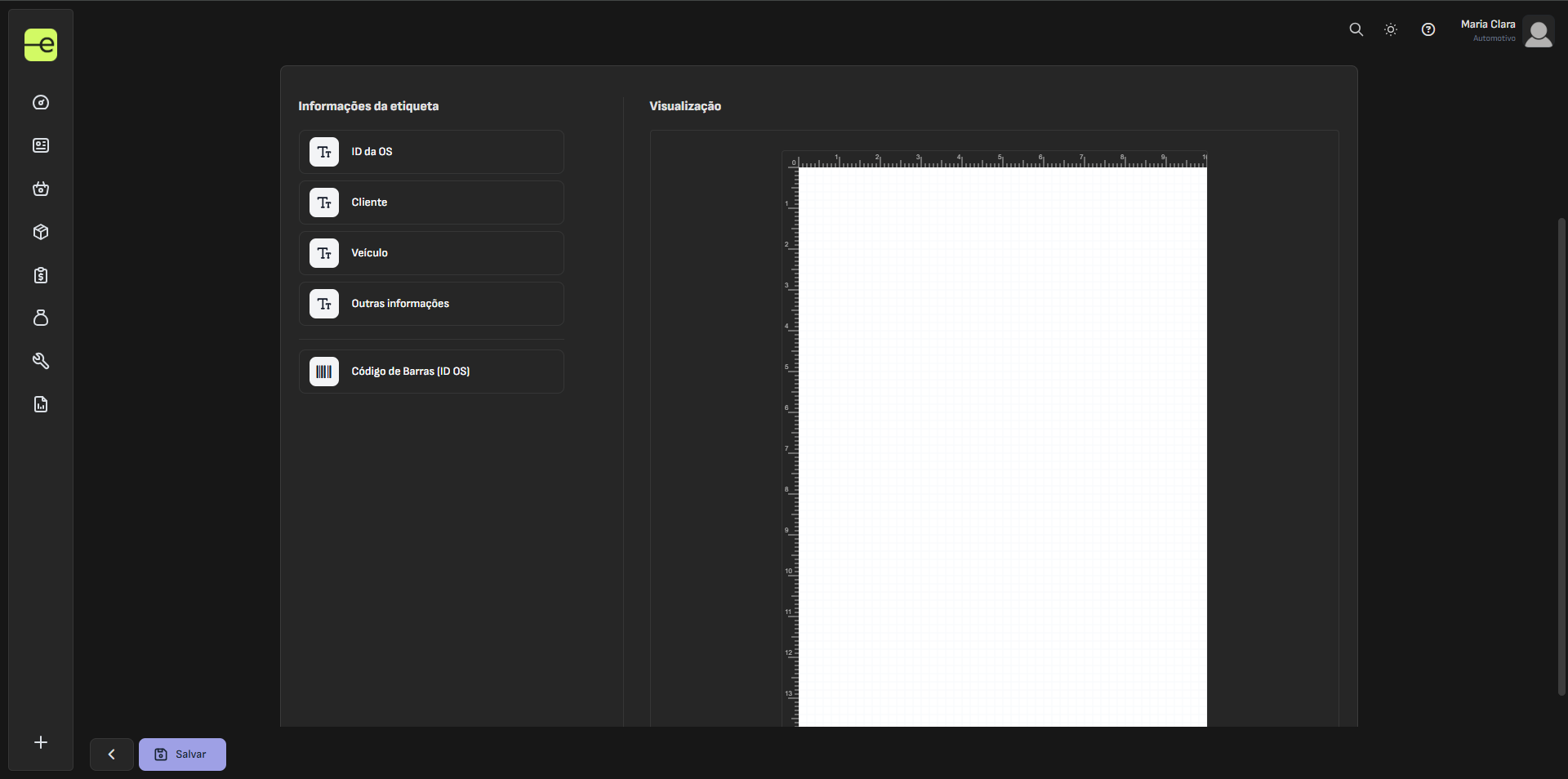Open the shopping basket icon in sidebar
The image size is (1568, 779).
point(41,189)
